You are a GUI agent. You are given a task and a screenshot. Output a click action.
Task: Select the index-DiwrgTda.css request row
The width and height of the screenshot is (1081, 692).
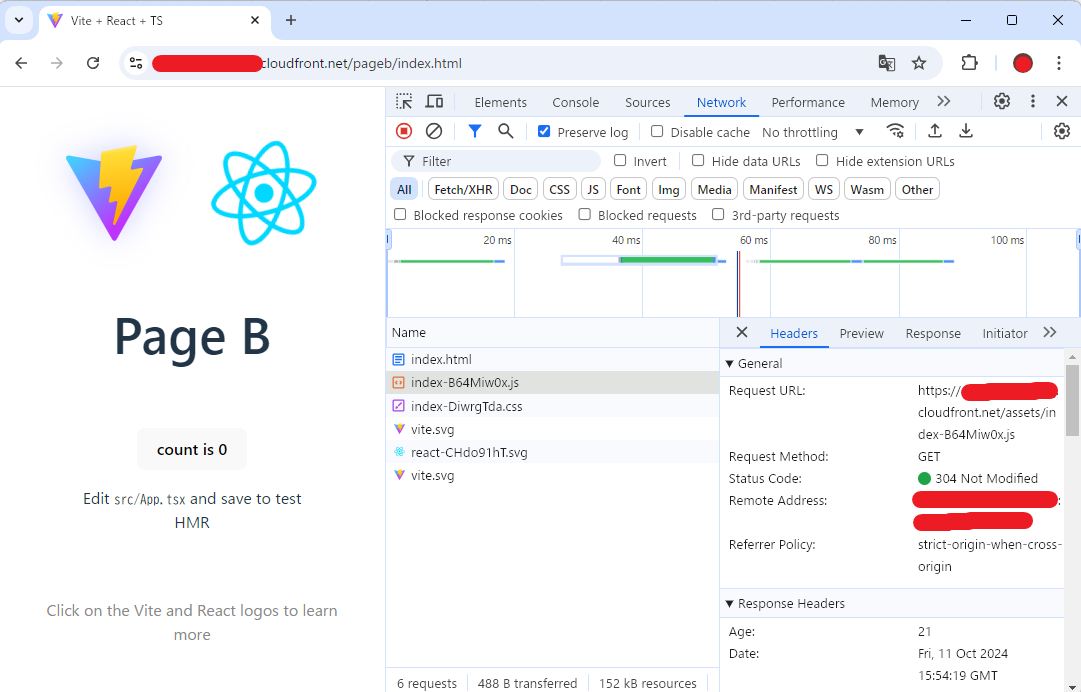[552, 406]
